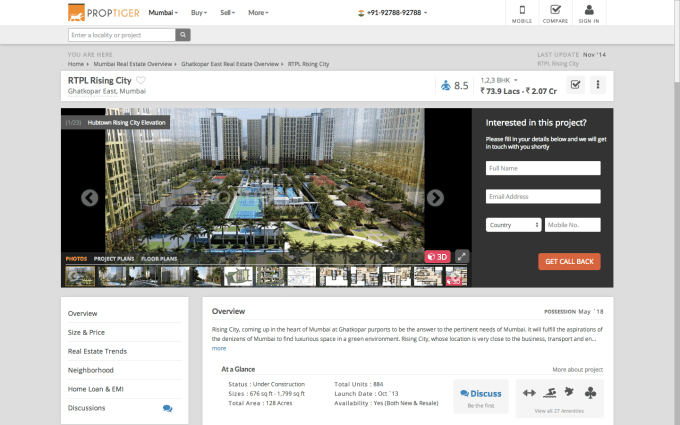
Task: Select the first gallery thumbnail
Action: (x=80, y=276)
